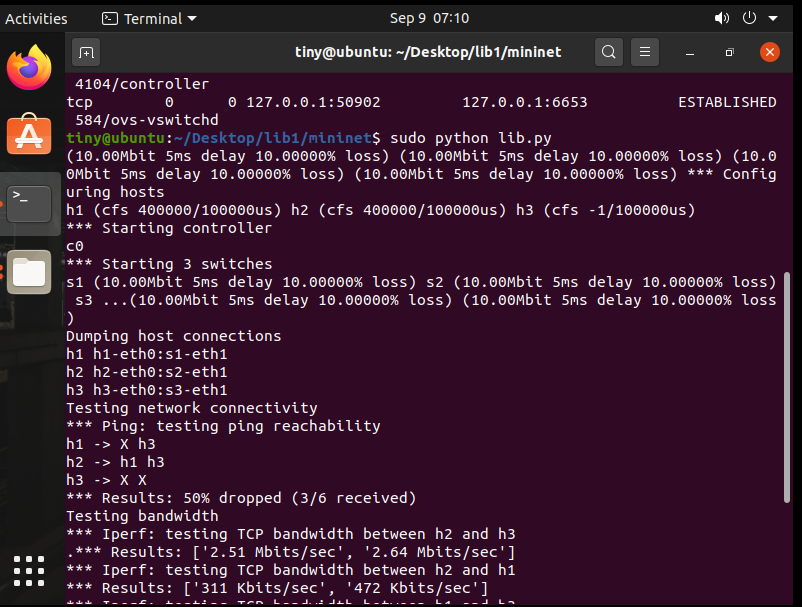The image size is (802, 607).
Task: Restore the terminal window size
Action: point(730,52)
